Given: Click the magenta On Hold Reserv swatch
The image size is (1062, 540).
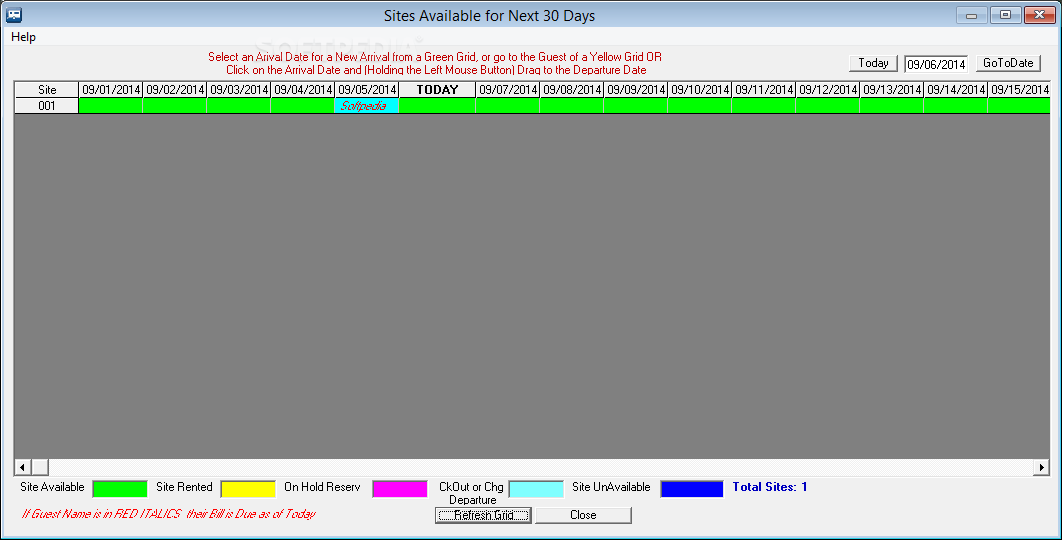Looking at the screenshot, I should coord(400,489).
